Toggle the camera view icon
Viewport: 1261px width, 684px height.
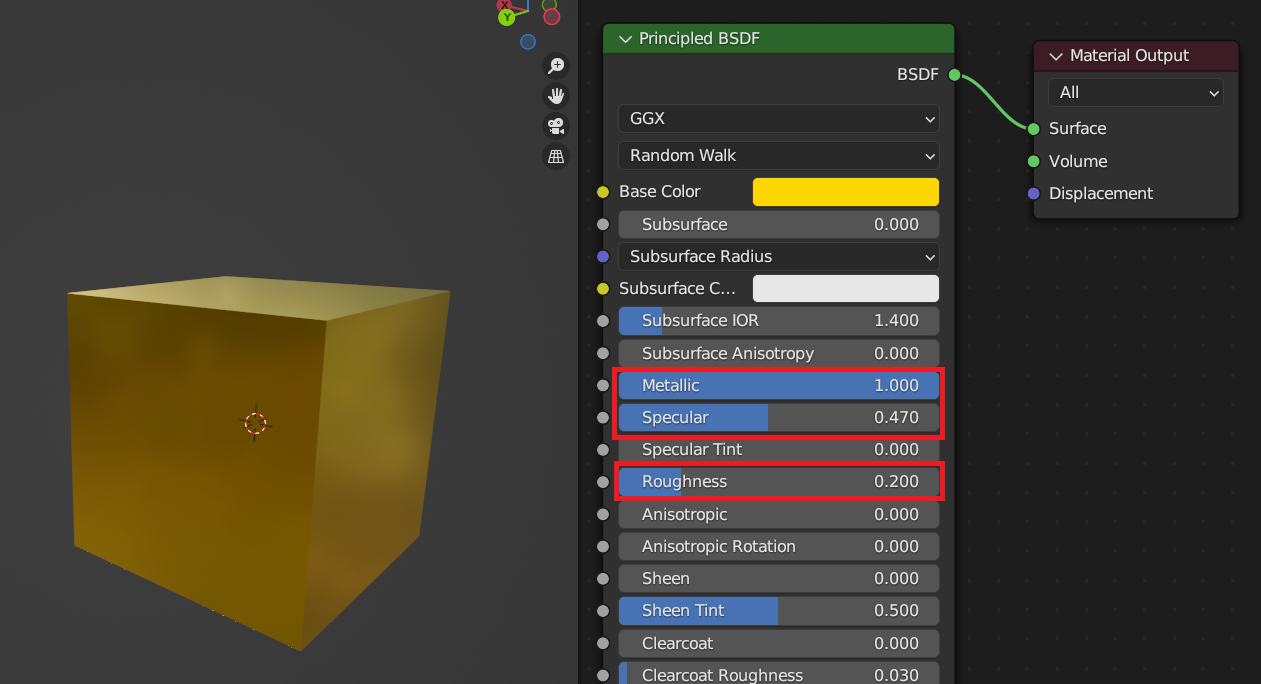click(556, 126)
